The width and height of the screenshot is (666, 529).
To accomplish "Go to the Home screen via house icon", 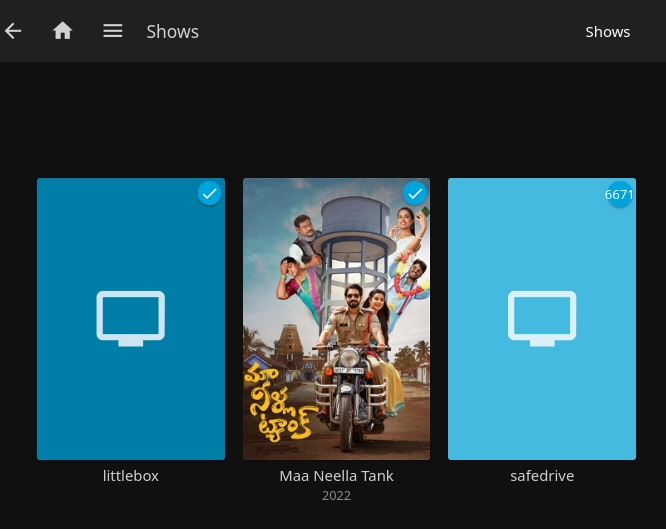I will 63,31.
